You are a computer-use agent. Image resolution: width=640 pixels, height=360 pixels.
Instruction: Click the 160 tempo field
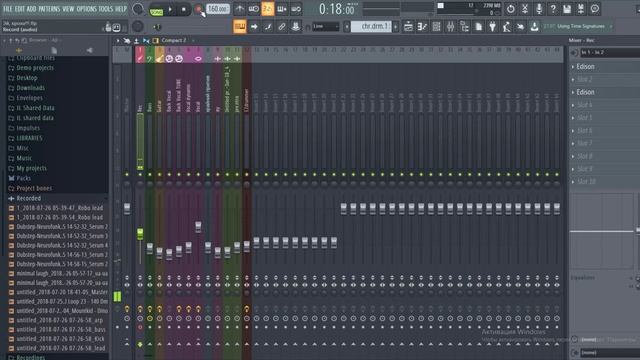click(x=218, y=9)
